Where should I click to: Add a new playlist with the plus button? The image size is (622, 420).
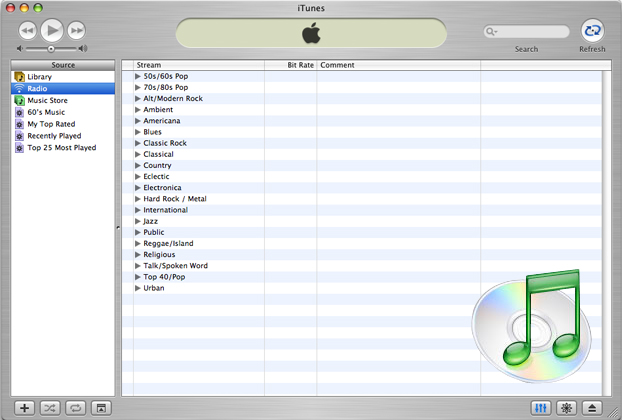pos(25,408)
